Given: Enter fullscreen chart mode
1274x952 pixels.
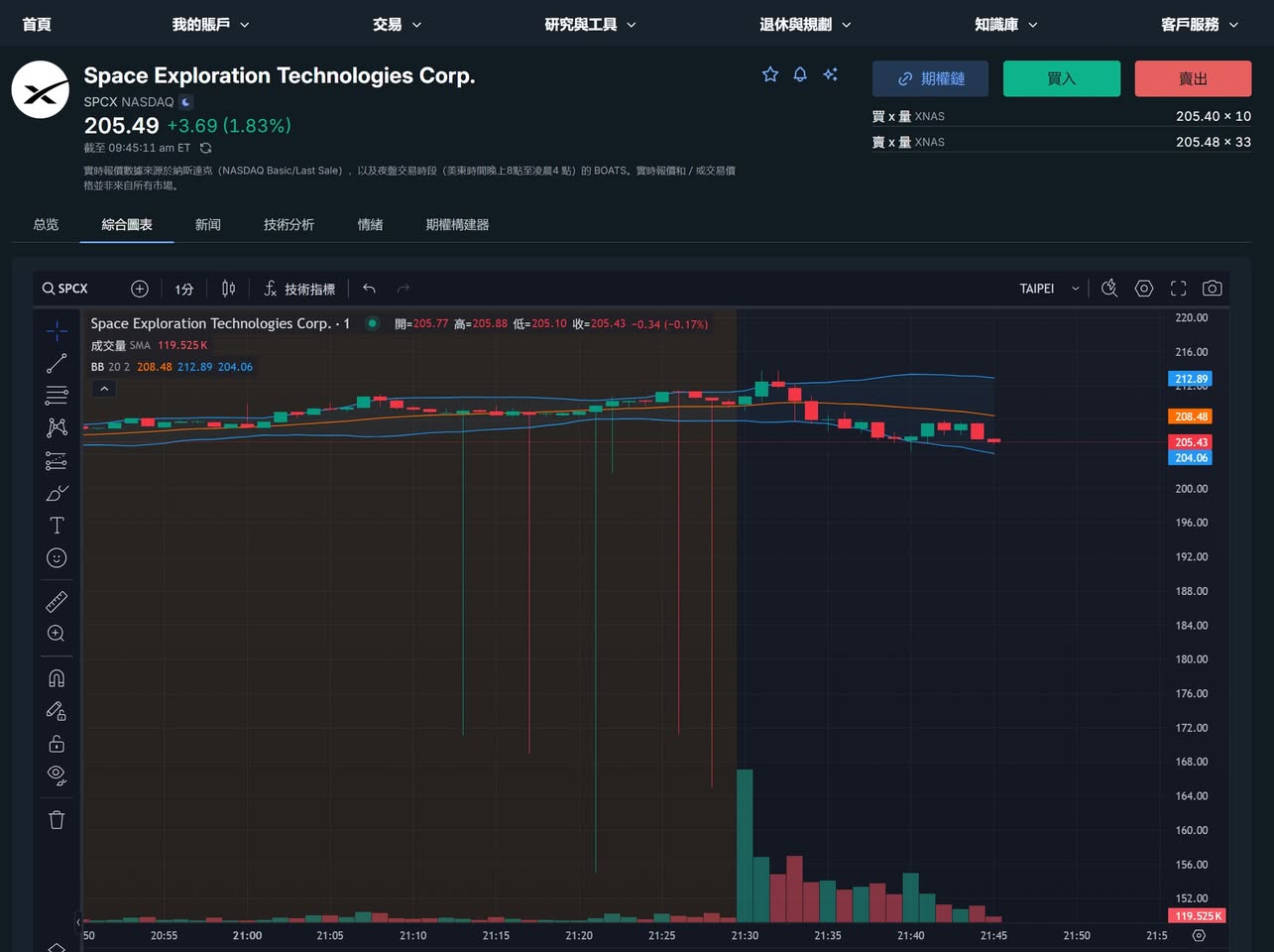Looking at the screenshot, I should click(x=1178, y=289).
